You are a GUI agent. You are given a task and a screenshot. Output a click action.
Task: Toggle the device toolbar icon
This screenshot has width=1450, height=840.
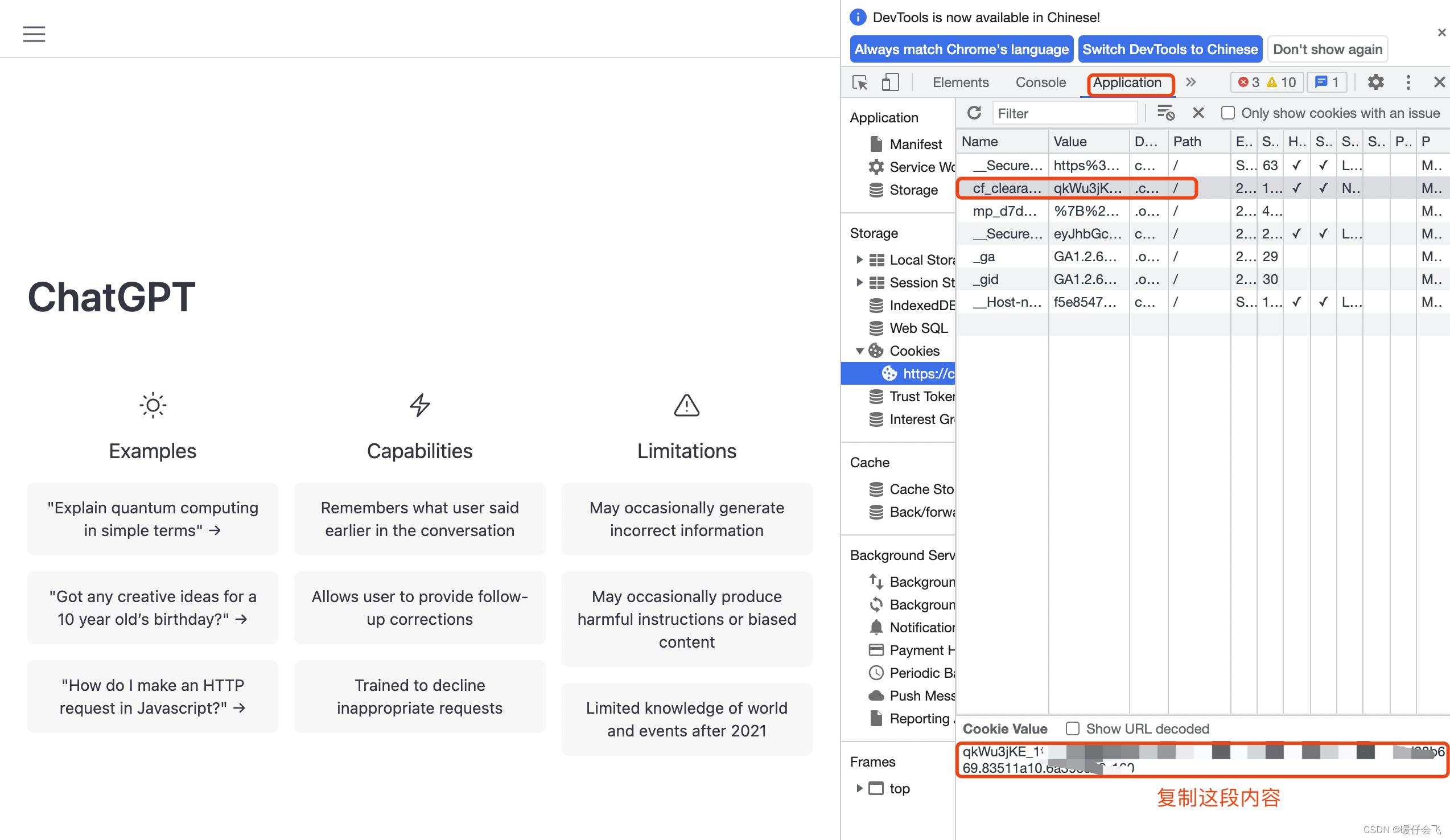click(x=890, y=83)
